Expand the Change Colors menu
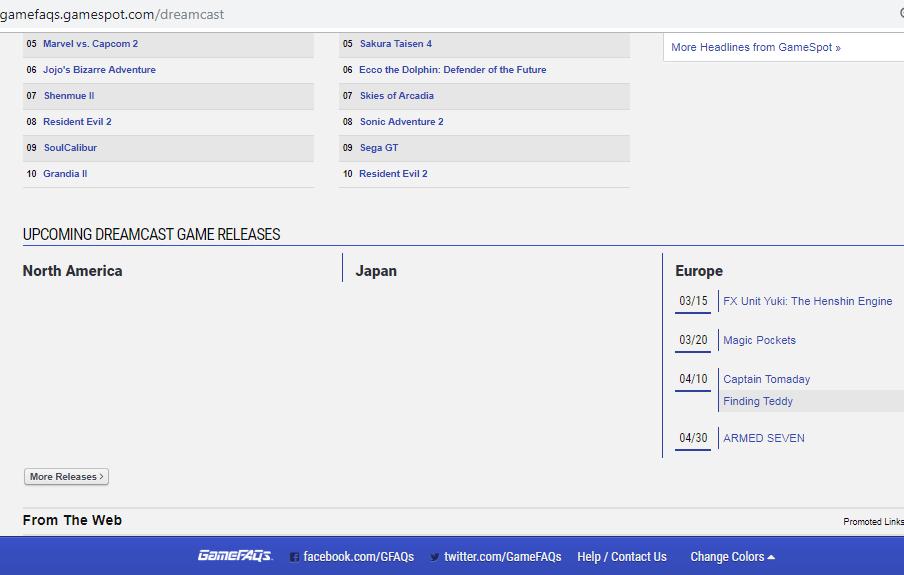904x575 pixels. pos(732,557)
